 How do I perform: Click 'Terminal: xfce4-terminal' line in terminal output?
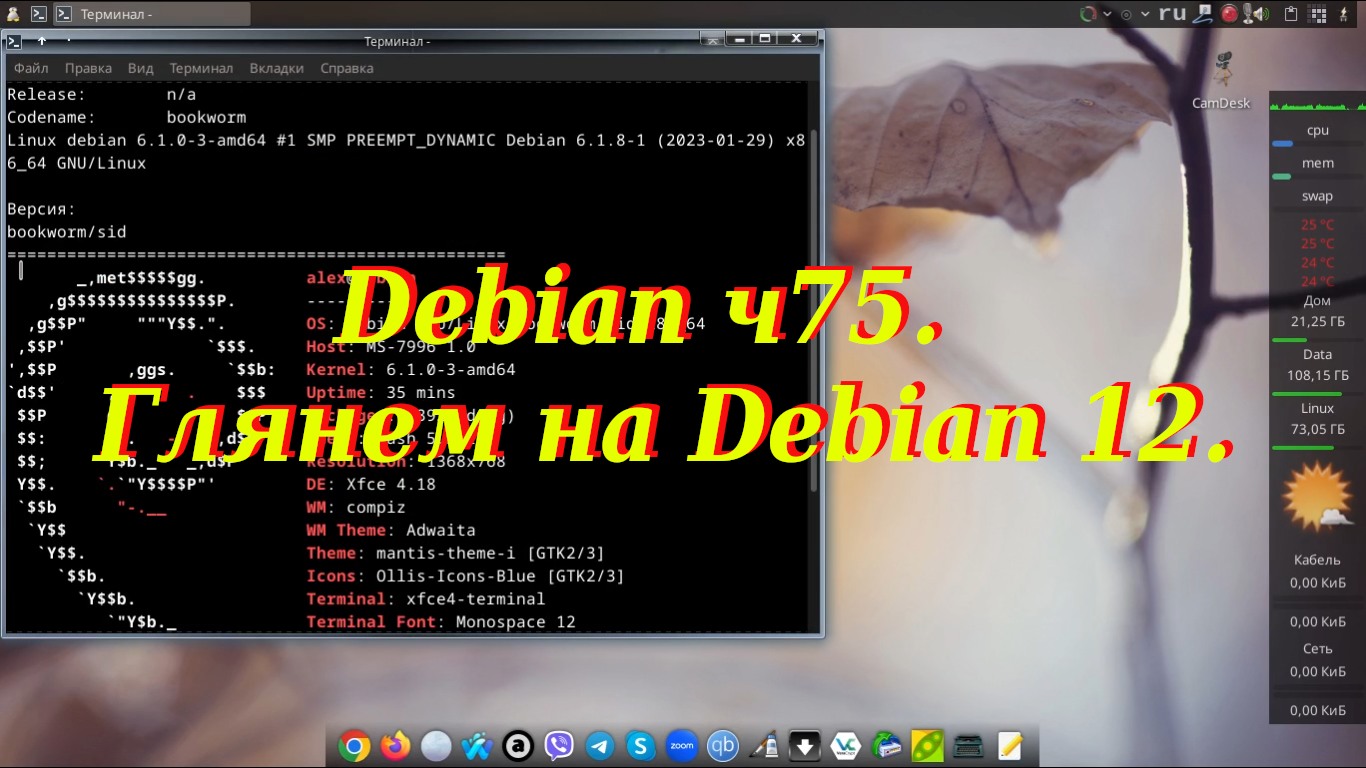coord(426,599)
